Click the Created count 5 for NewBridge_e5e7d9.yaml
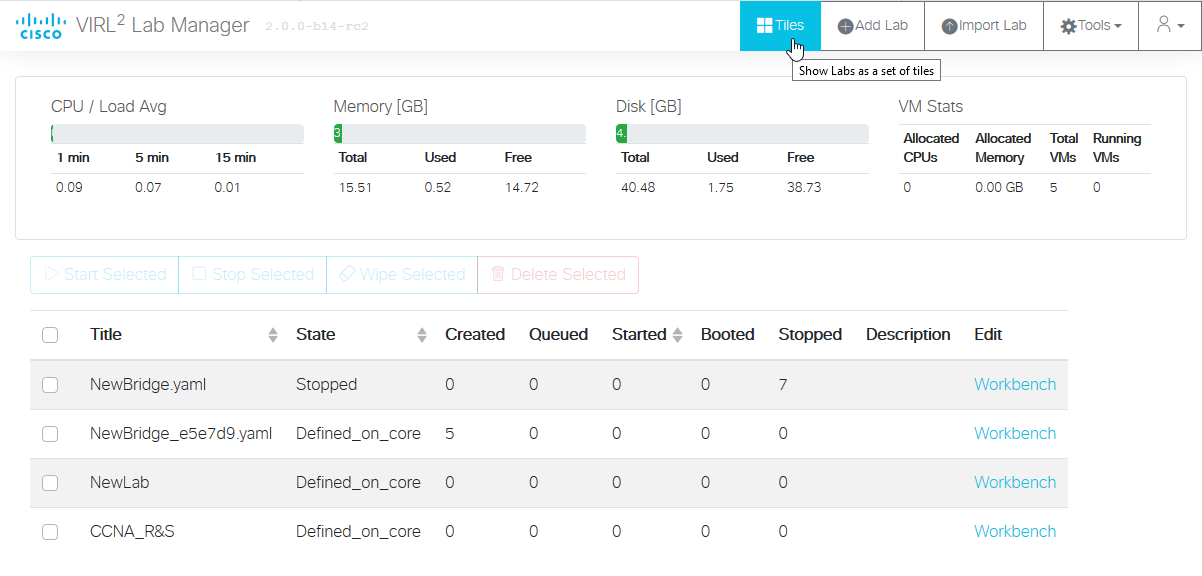The width and height of the screenshot is (1202, 576). coord(450,433)
